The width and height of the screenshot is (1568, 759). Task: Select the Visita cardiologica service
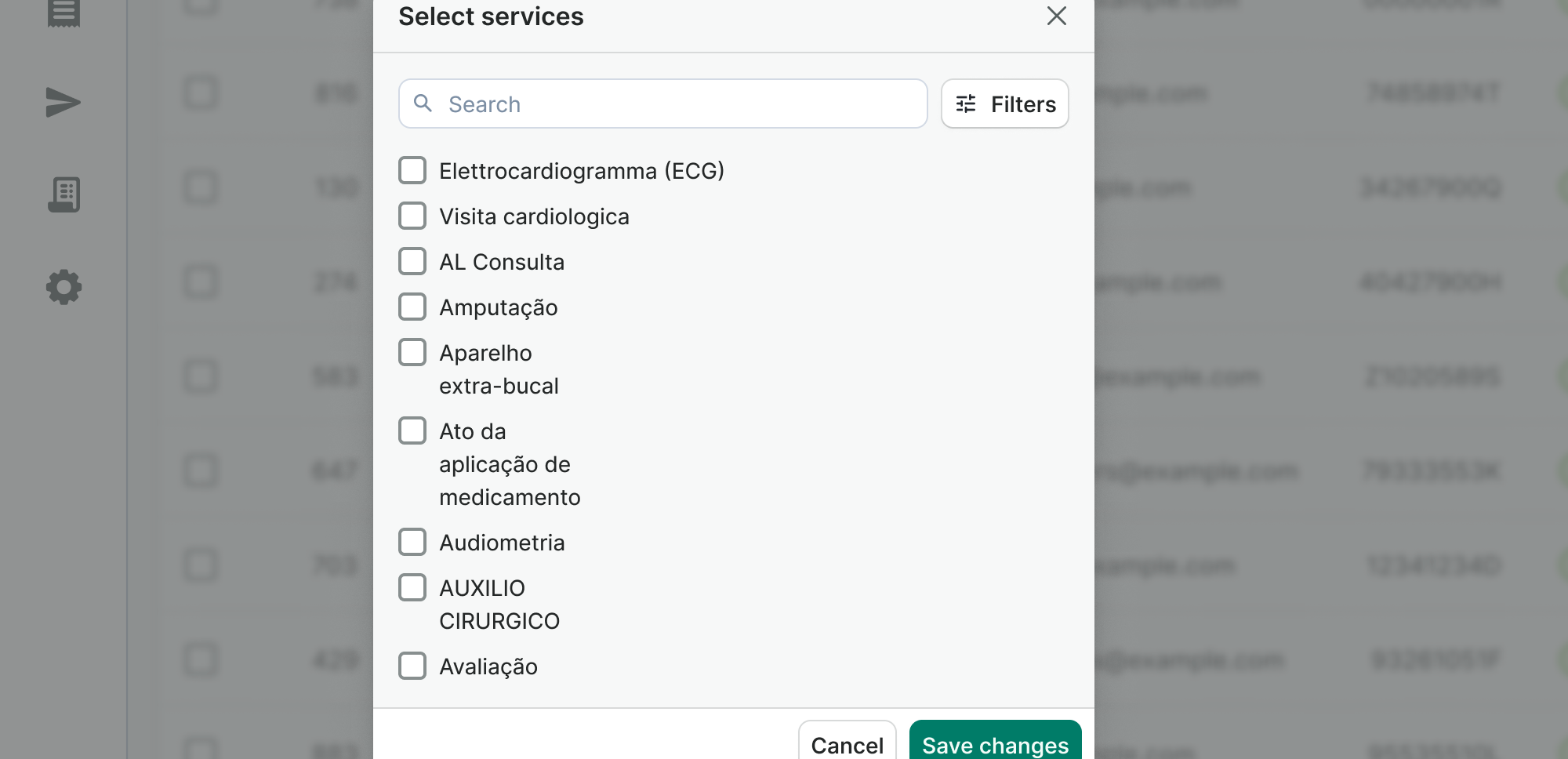point(412,216)
